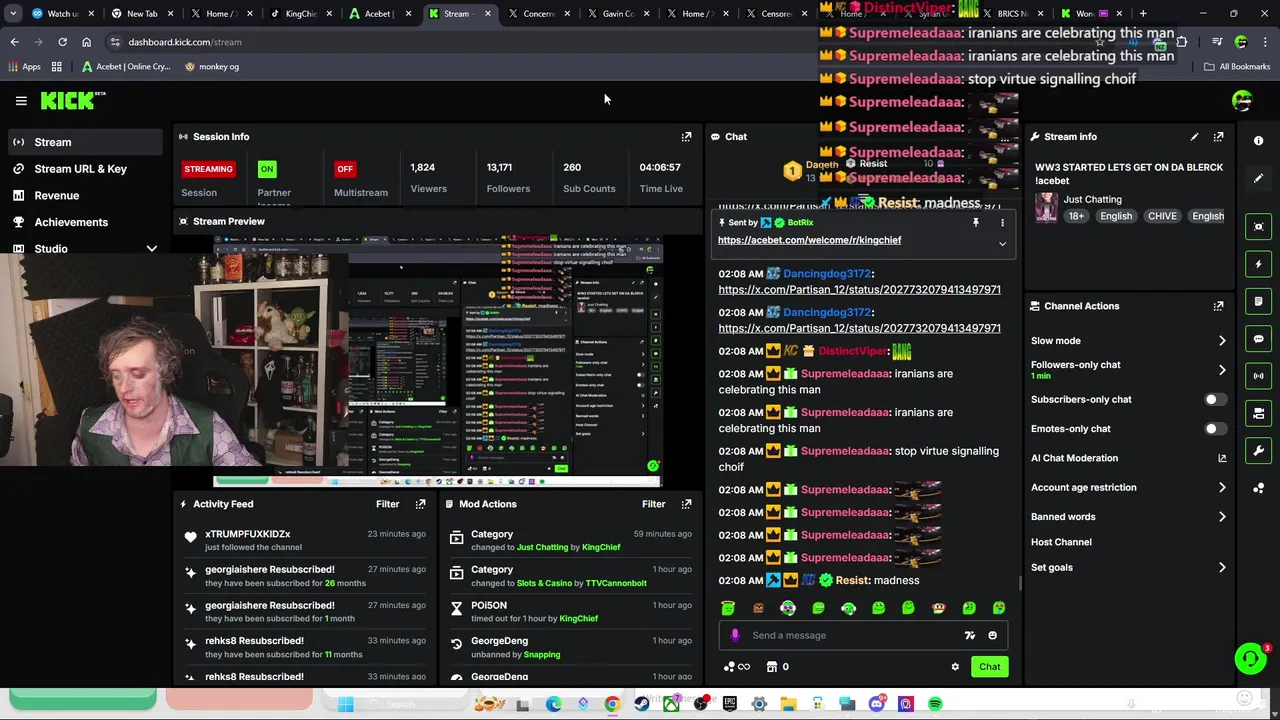Click the Just Chatting category thumbnail
Image resolution: width=1280 pixels, height=720 pixels.
pyautogui.click(x=1046, y=207)
